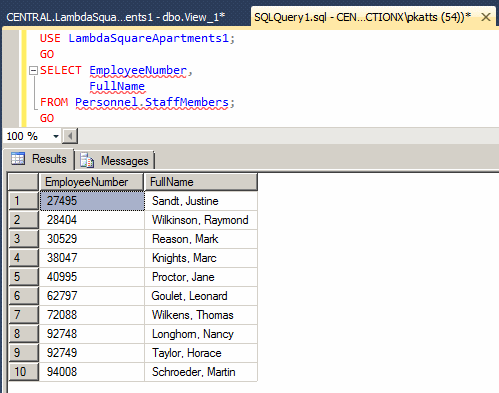The width and height of the screenshot is (499, 393).
Task: Click cell with employee number 62797
Action: [92, 296]
